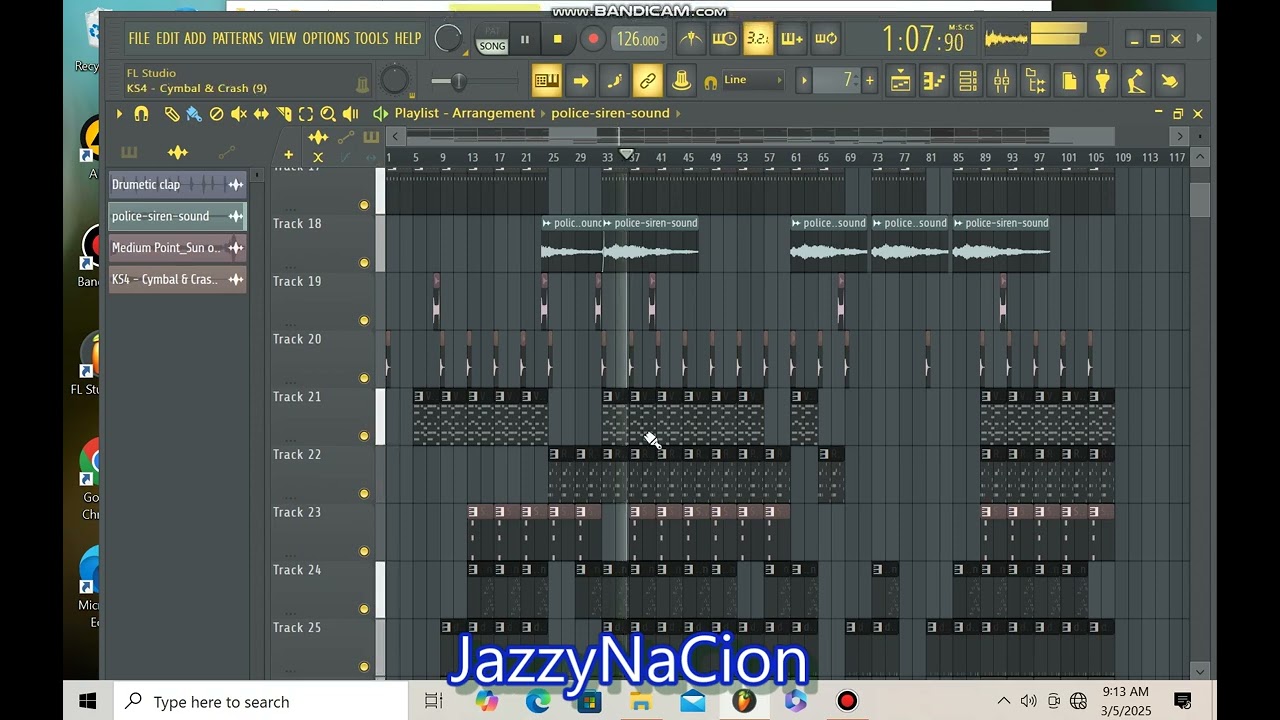Open Microsoft Edge in taskbar
The width and height of the screenshot is (1280, 720).
538,701
